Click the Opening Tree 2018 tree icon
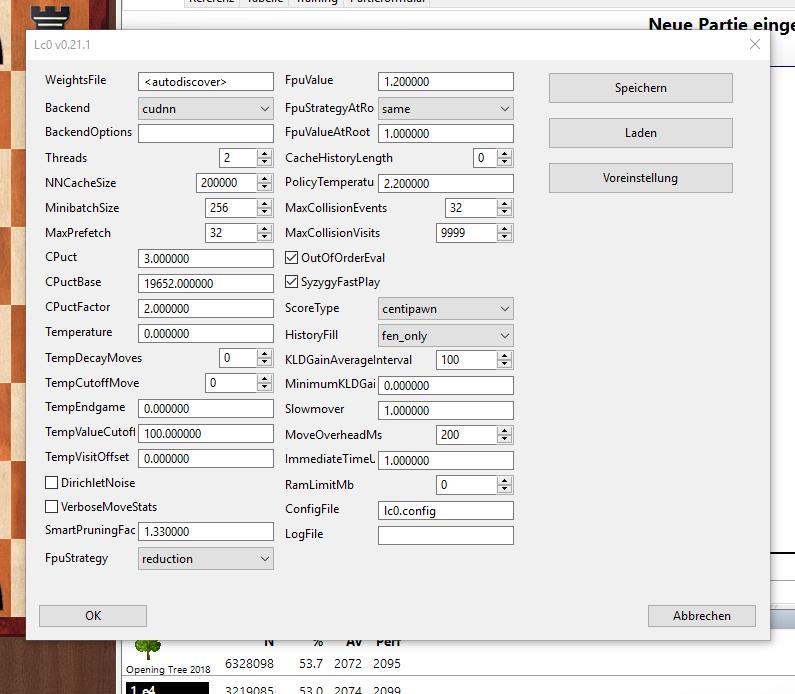795x694 pixels. tap(148, 649)
